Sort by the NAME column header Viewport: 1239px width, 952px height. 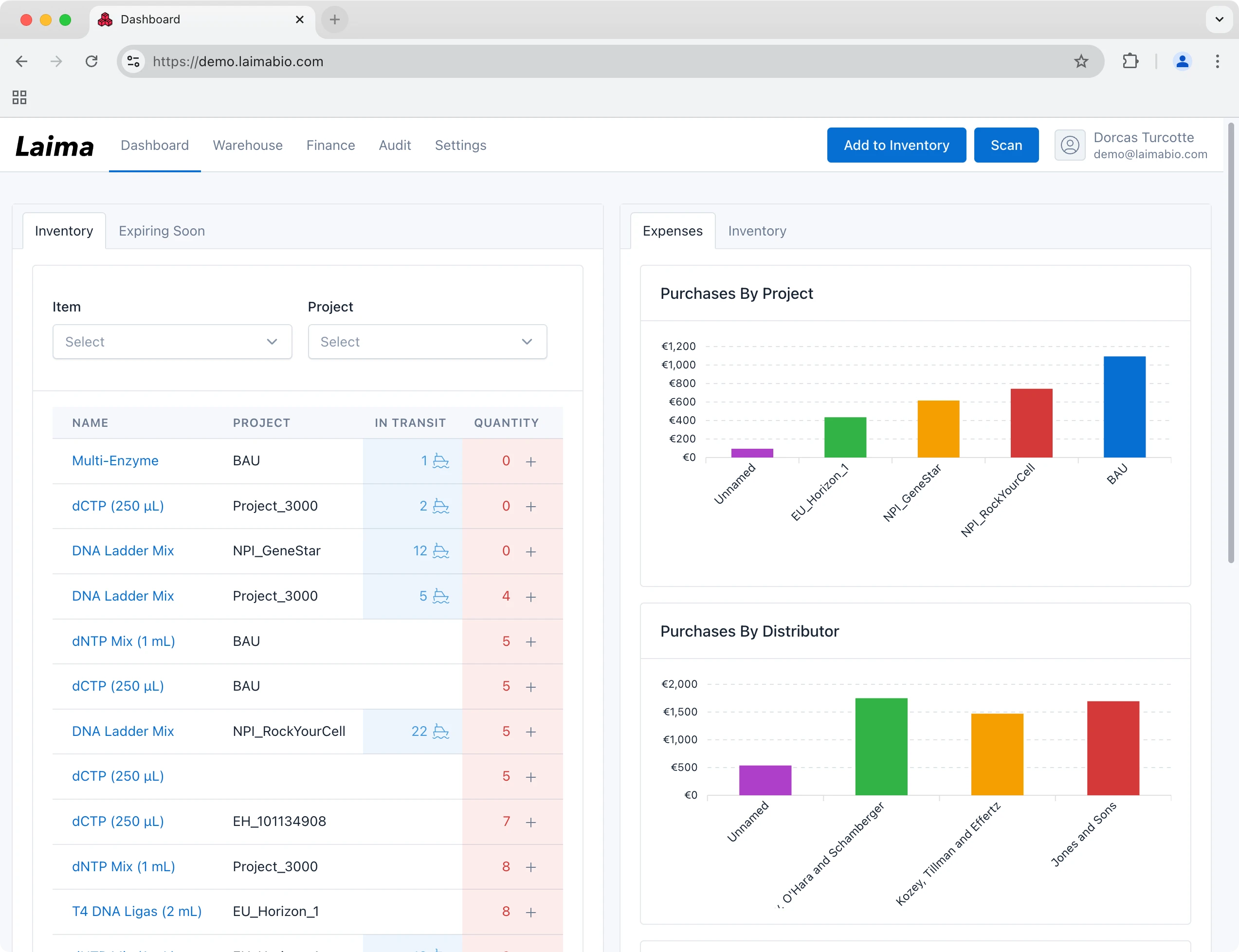pyautogui.click(x=90, y=423)
